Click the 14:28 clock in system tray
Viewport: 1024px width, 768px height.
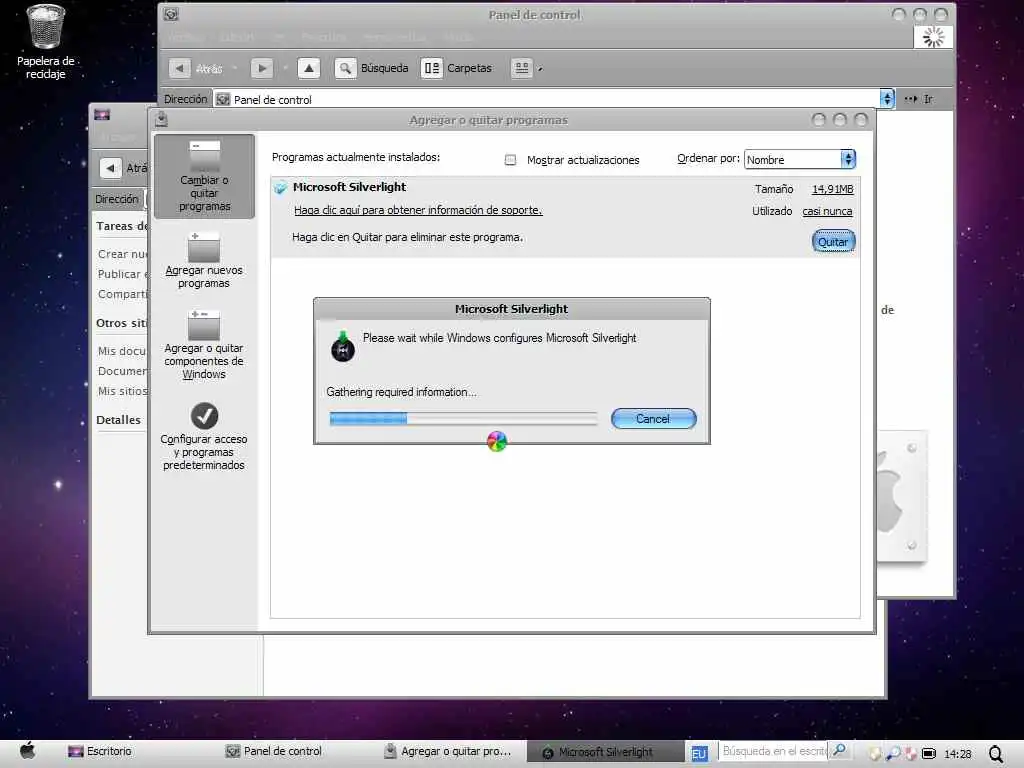pyautogui.click(x=957, y=754)
